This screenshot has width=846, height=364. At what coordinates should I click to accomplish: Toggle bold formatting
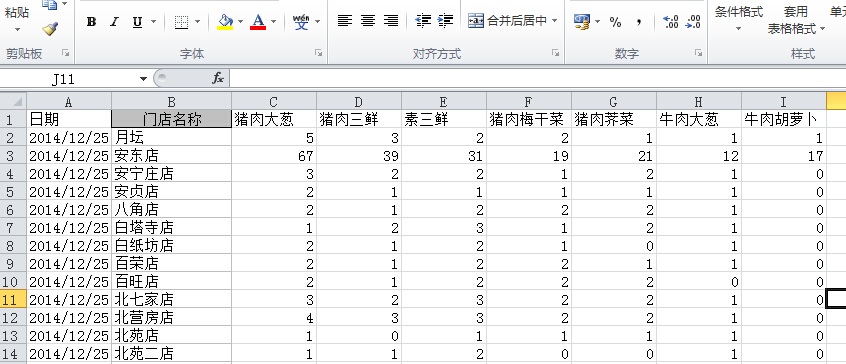92,22
